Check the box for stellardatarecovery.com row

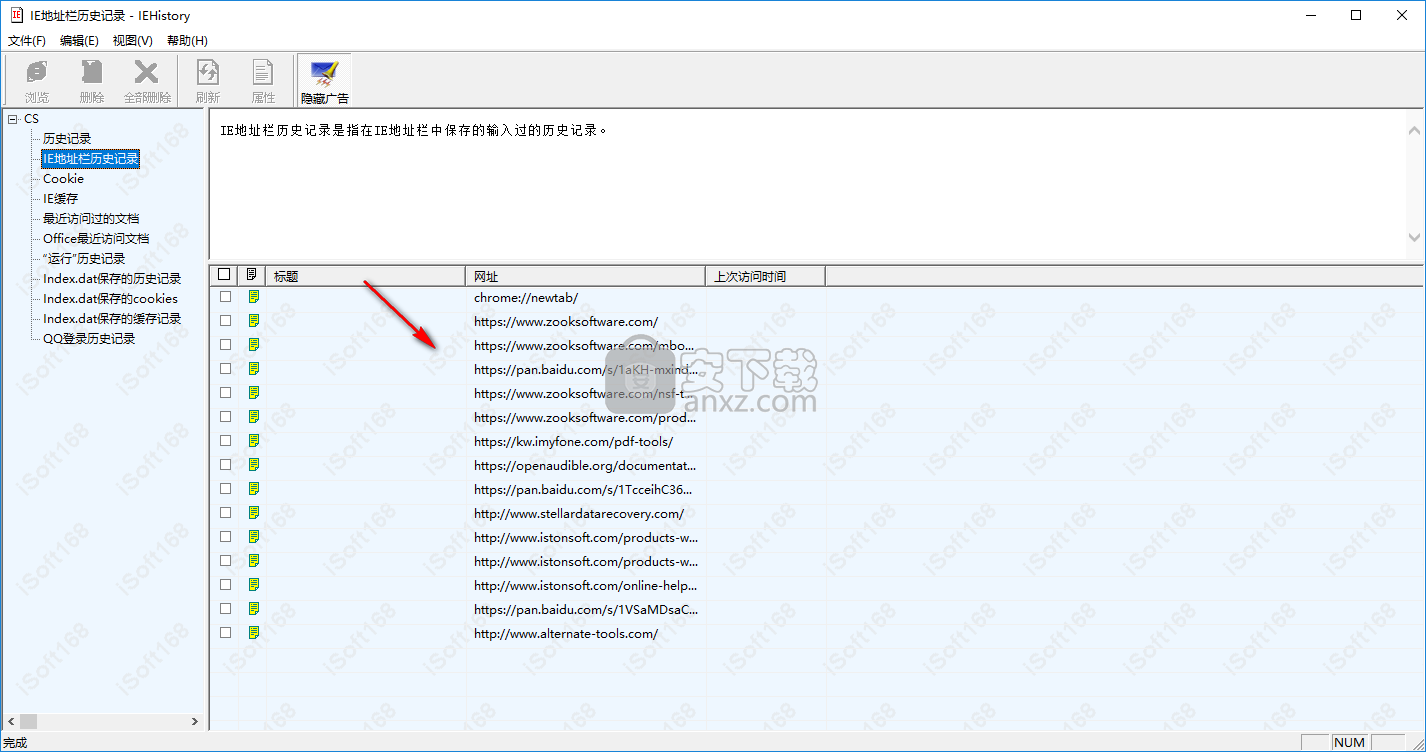point(225,513)
